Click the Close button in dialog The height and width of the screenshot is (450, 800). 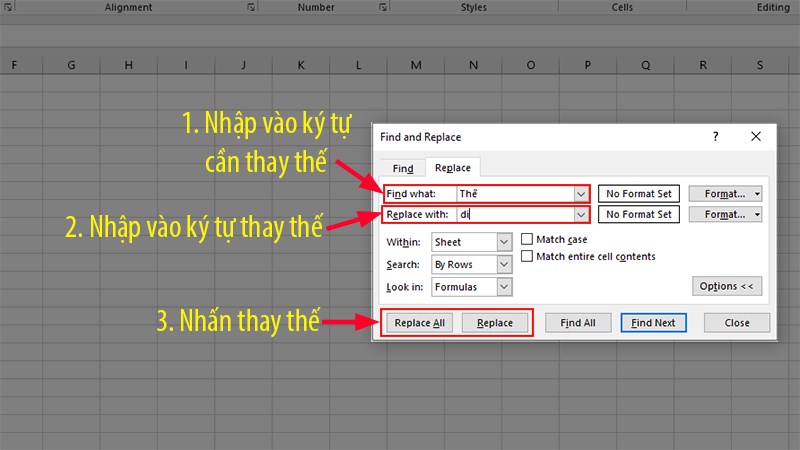click(x=737, y=323)
